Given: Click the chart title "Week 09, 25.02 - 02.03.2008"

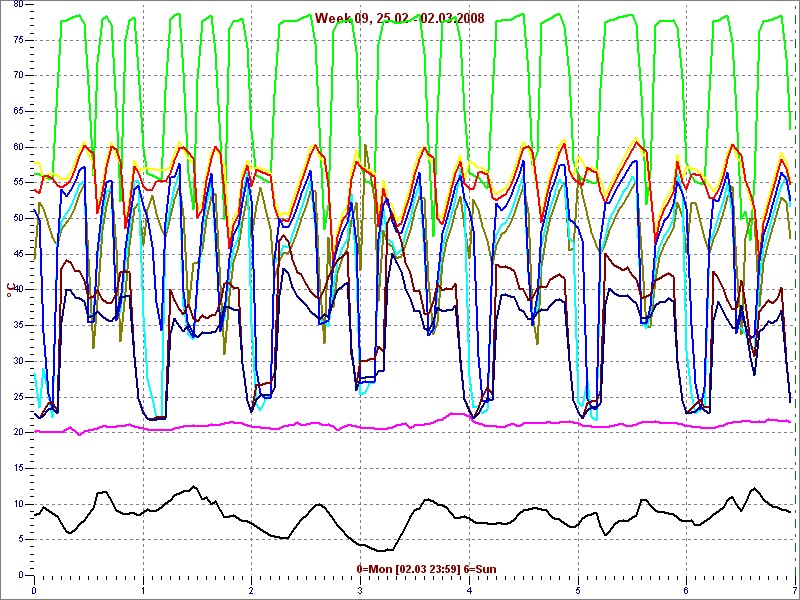Looking at the screenshot, I should tap(399, 18).
